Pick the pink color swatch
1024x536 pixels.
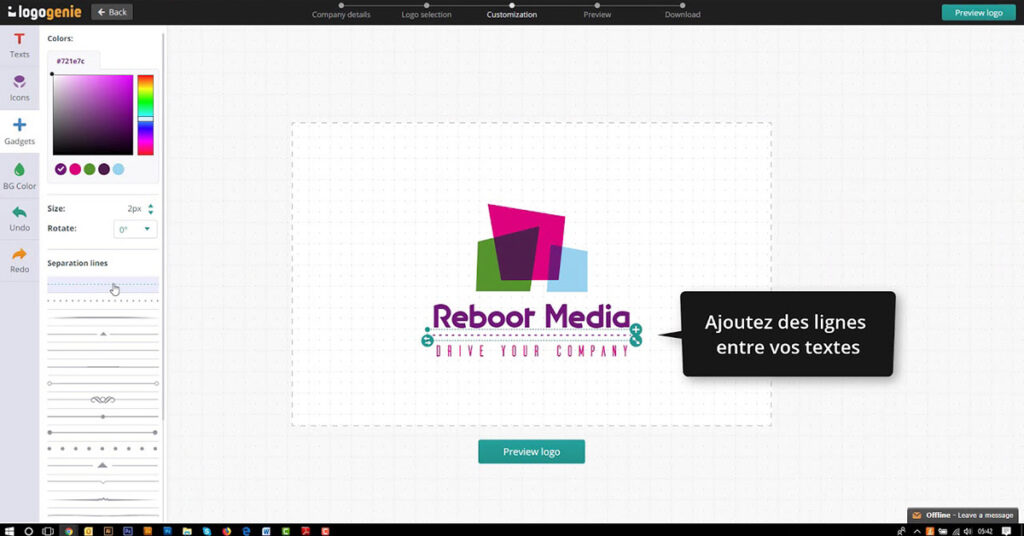[x=75, y=169]
